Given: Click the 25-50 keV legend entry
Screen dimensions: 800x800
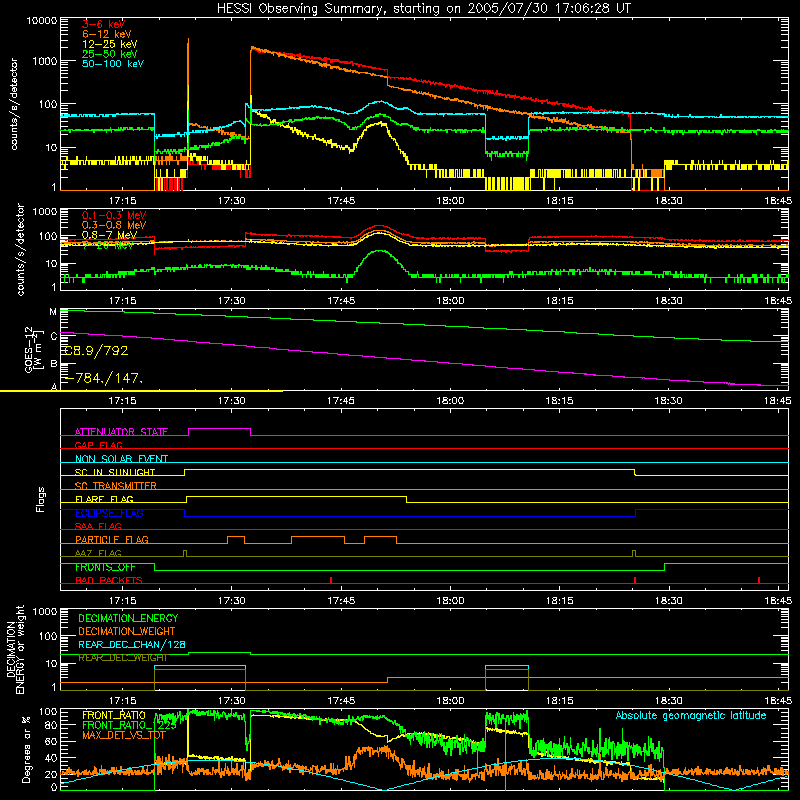Looking at the screenshot, I should coord(109,54).
